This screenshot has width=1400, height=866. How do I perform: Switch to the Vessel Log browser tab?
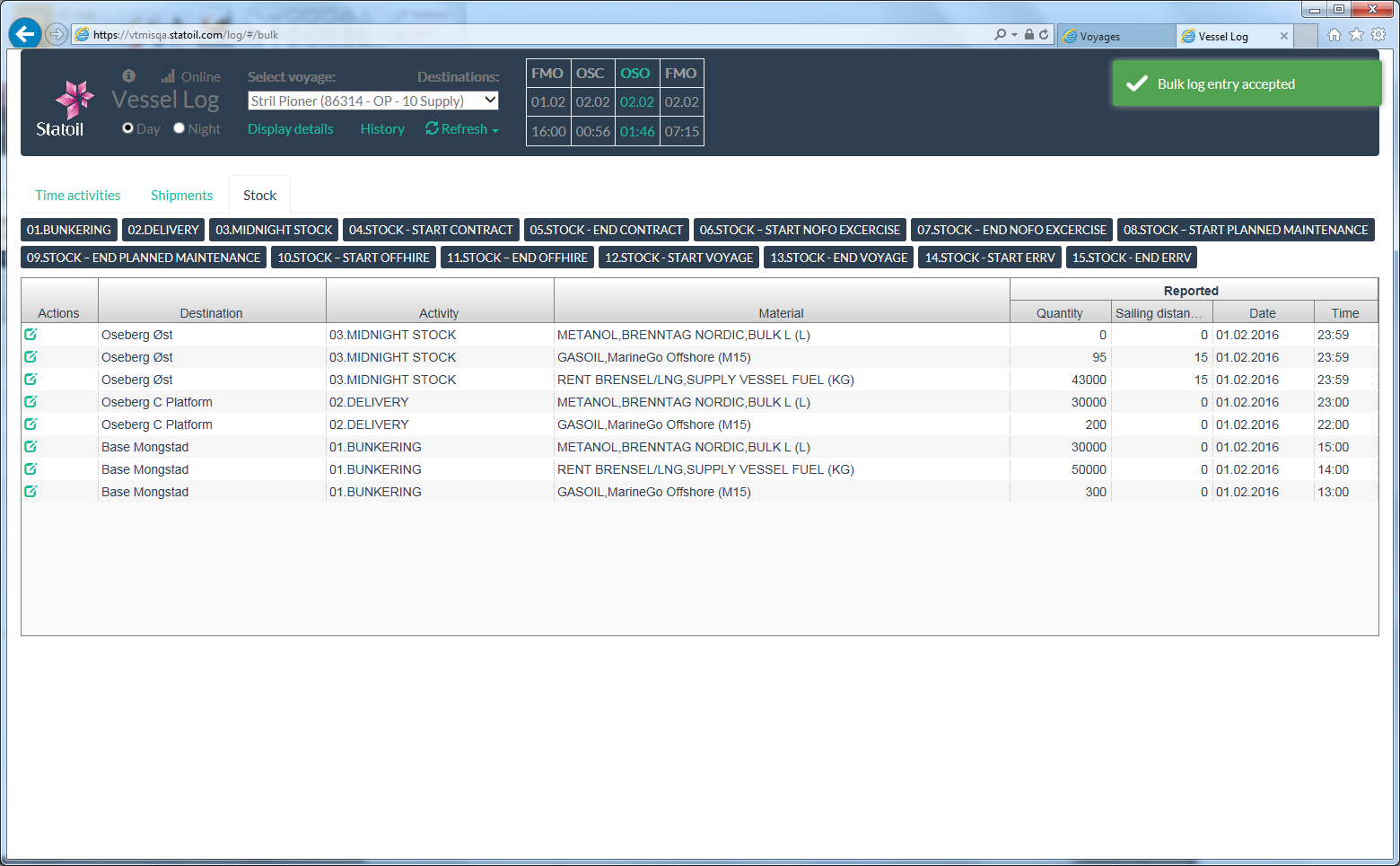pos(1234,37)
